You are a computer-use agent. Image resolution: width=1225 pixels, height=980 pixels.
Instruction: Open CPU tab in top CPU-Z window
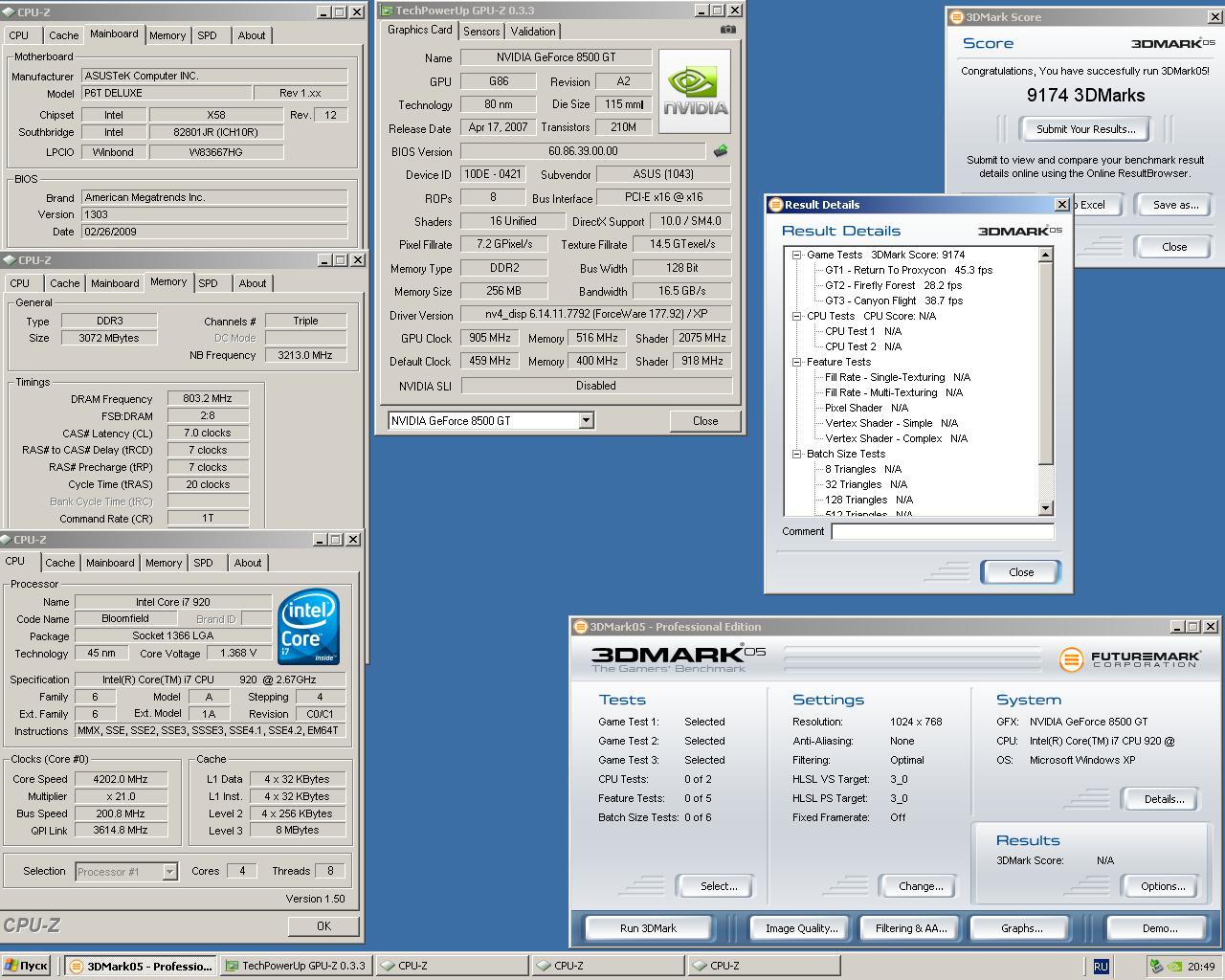click(18, 35)
